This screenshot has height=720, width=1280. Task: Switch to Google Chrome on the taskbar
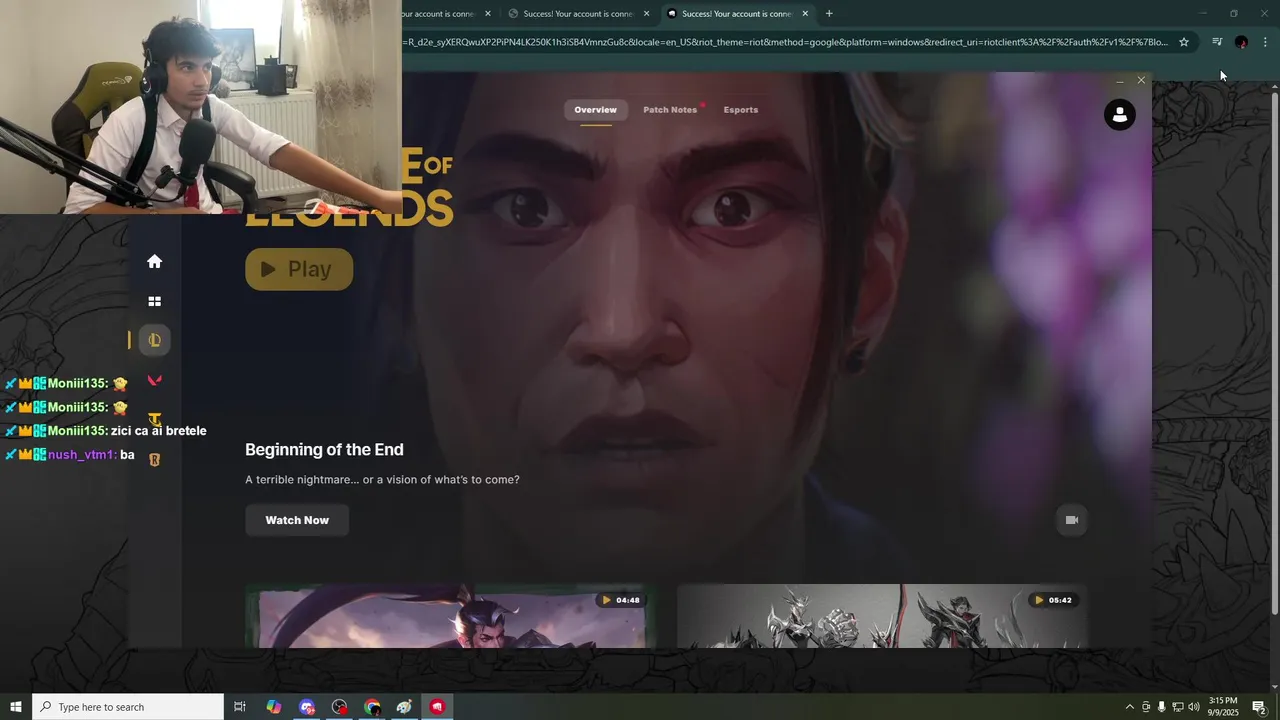[372, 707]
